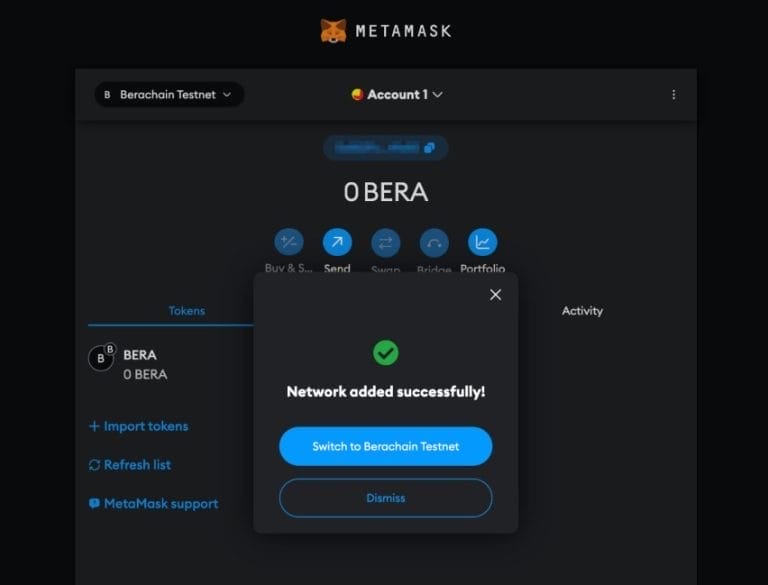
Task: Click the green success checkmark icon
Action: coord(385,353)
